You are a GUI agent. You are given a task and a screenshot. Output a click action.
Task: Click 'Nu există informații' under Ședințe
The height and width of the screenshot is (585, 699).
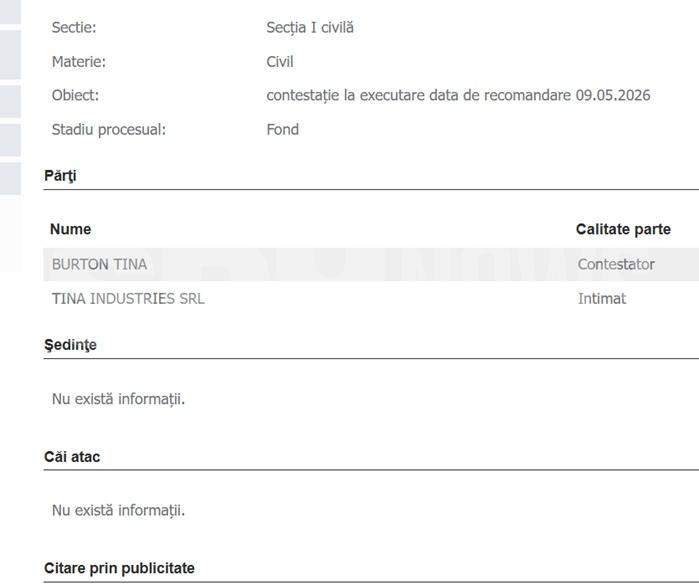coord(118,399)
